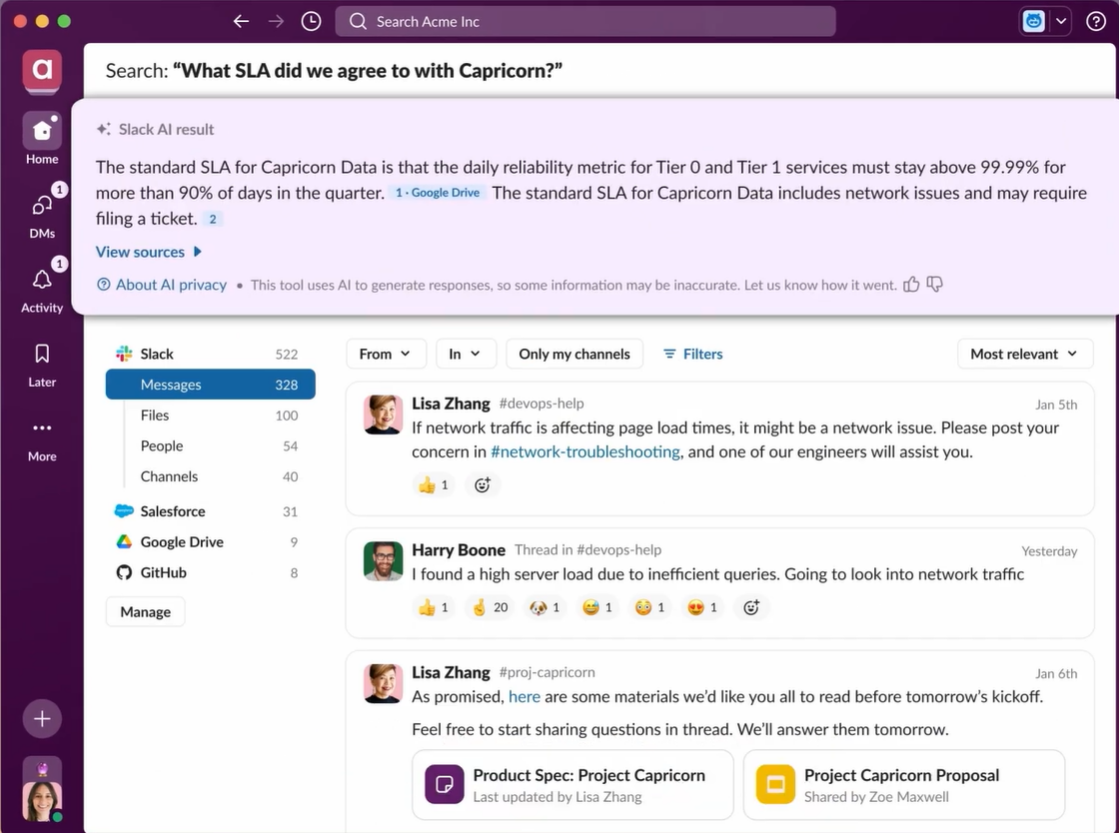Click the Slack AI cat icon in title bar

point(1034,21)
